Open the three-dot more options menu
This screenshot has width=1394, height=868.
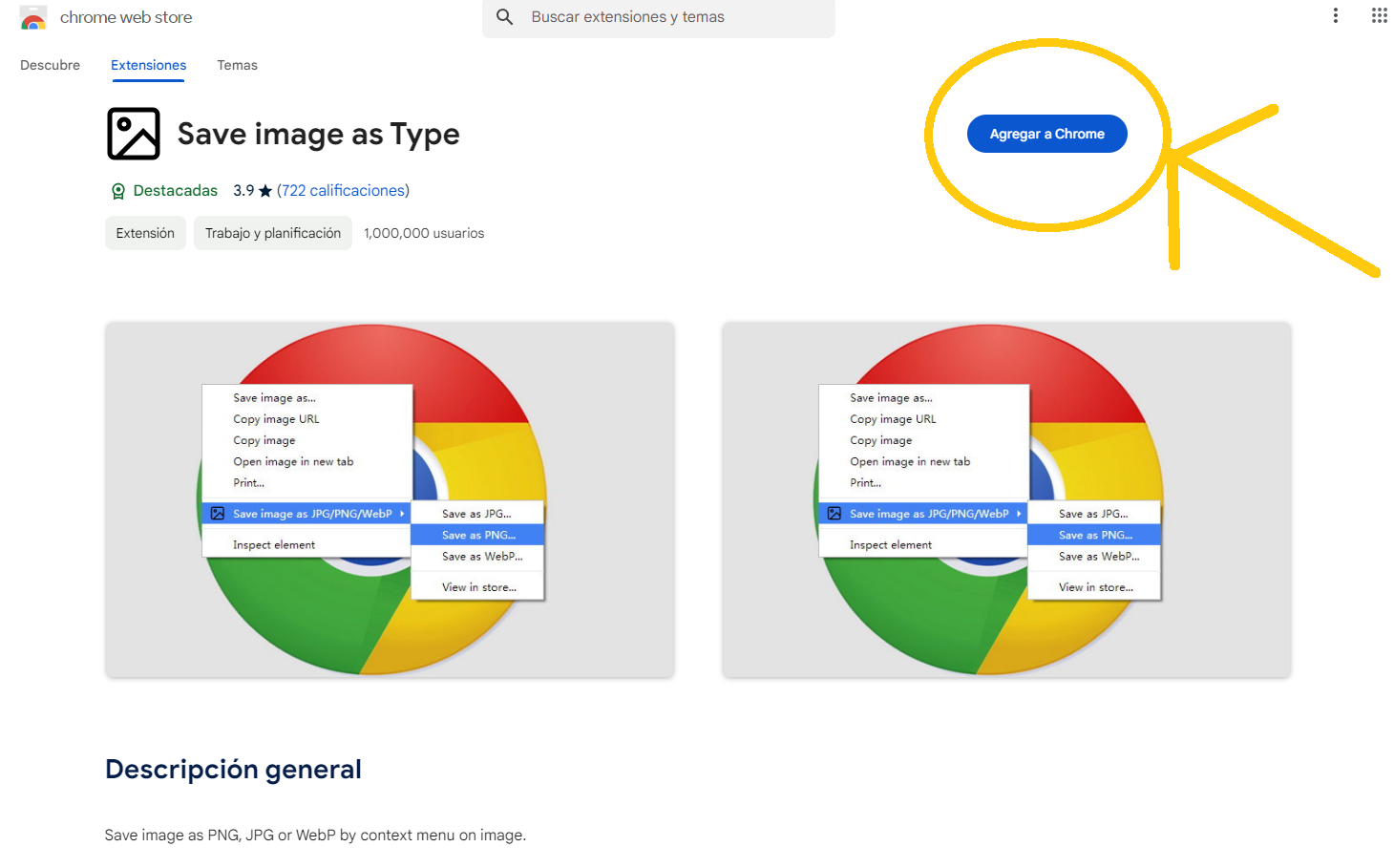click(x=1335, y=15)
